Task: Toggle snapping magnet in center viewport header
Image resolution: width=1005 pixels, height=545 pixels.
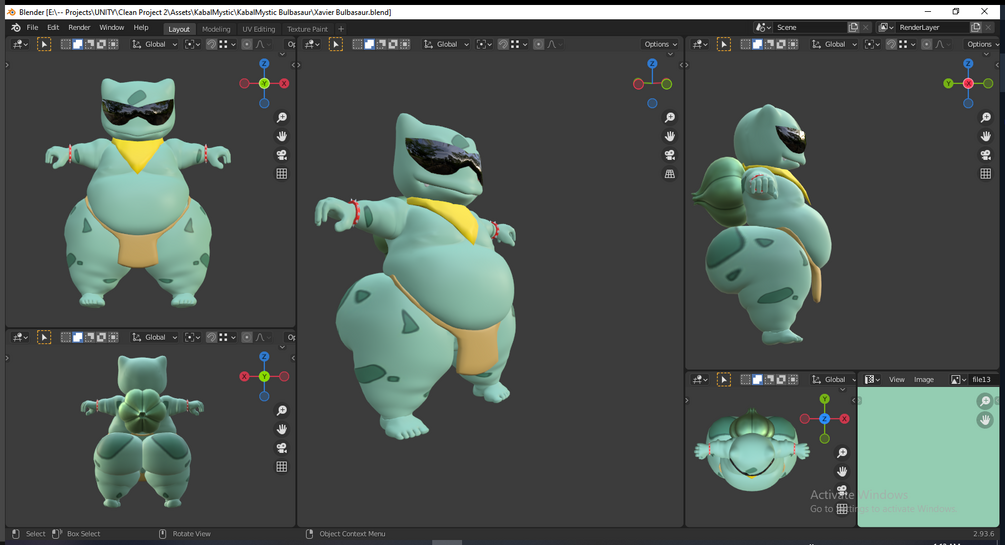Action: 503,44
